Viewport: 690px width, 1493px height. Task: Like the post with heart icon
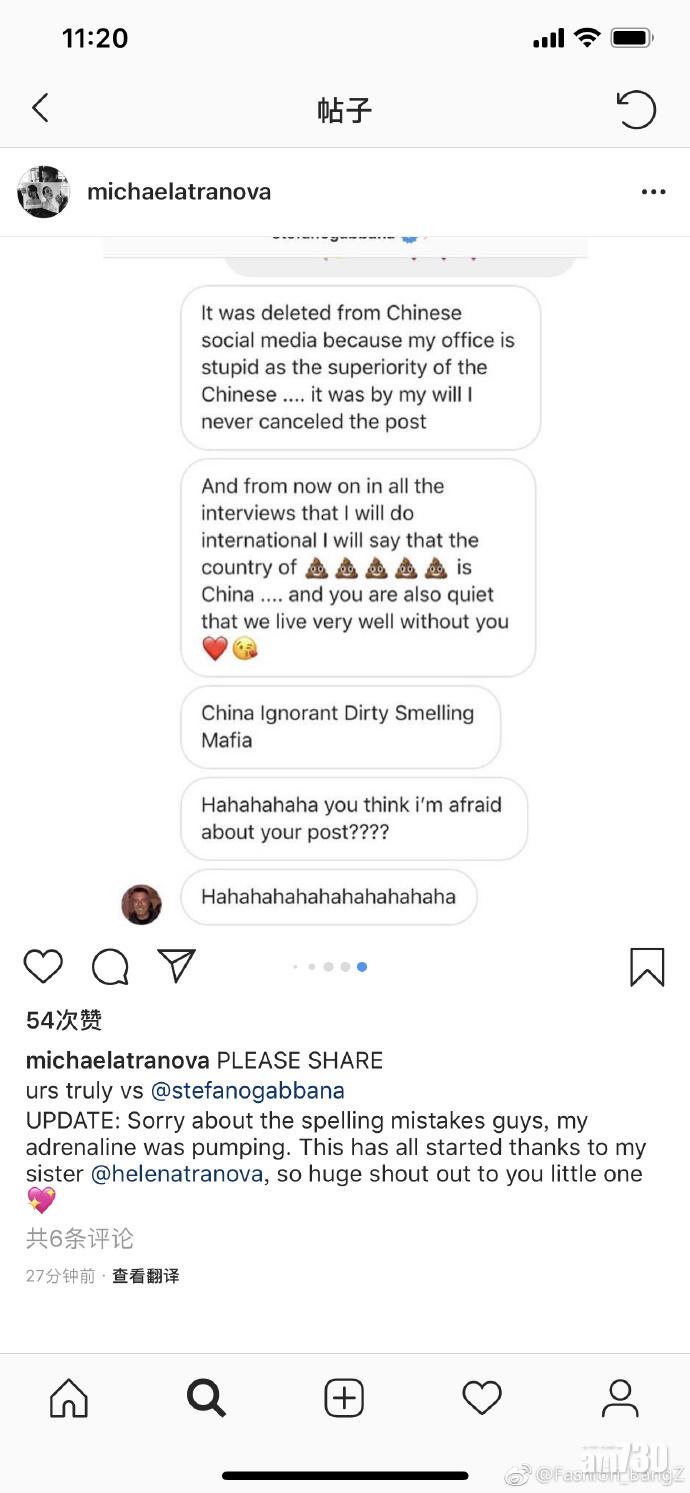coord(43,966)
